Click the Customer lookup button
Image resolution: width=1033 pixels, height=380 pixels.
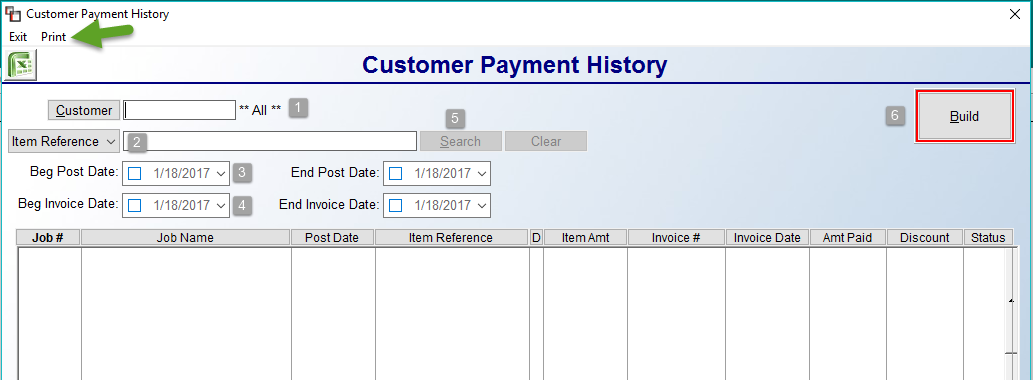(84, 110)
